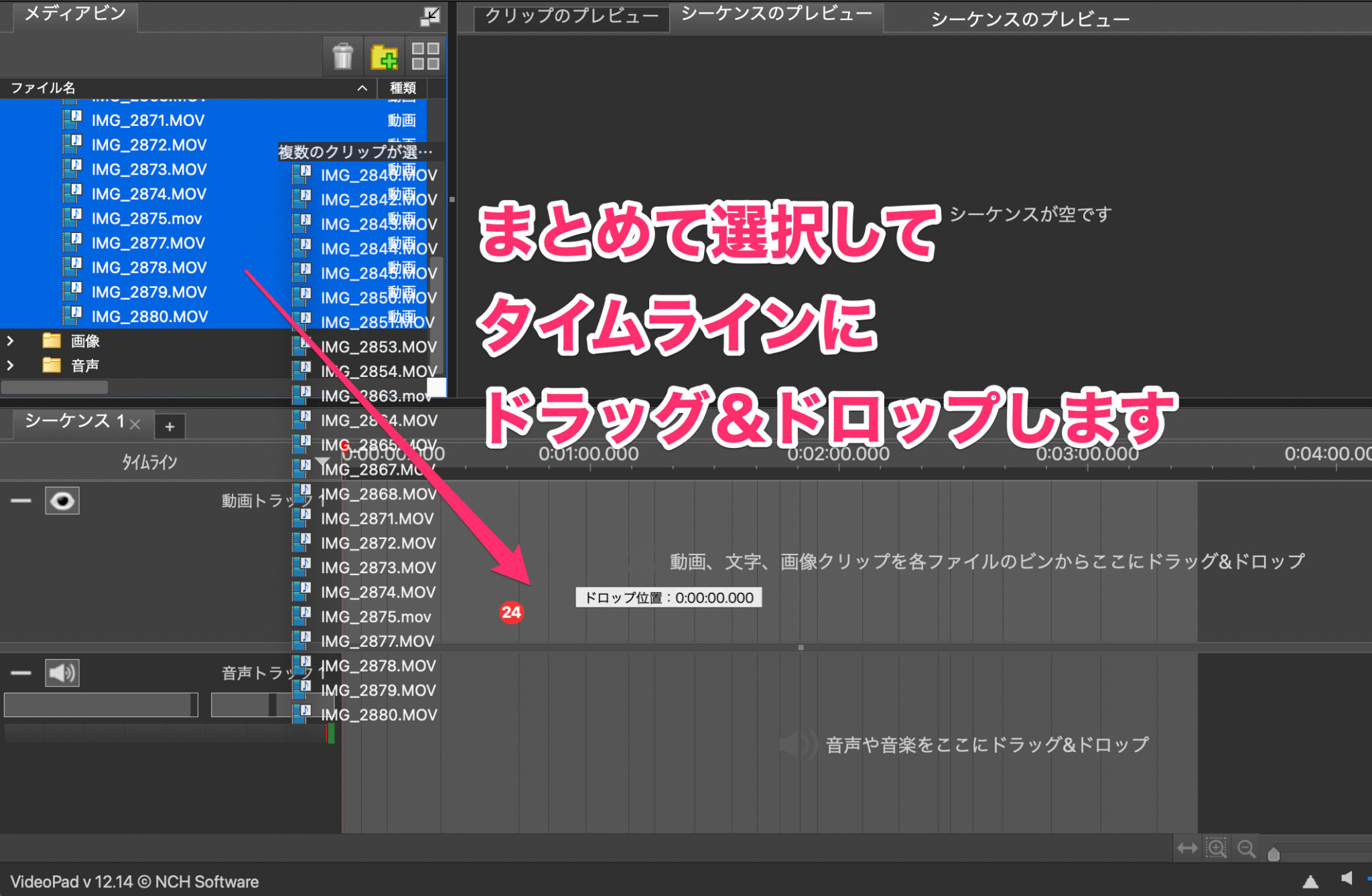Screen dimensions: 1372x896
Task: Switch media bin to thumbnail grid view
Action: 426,57
